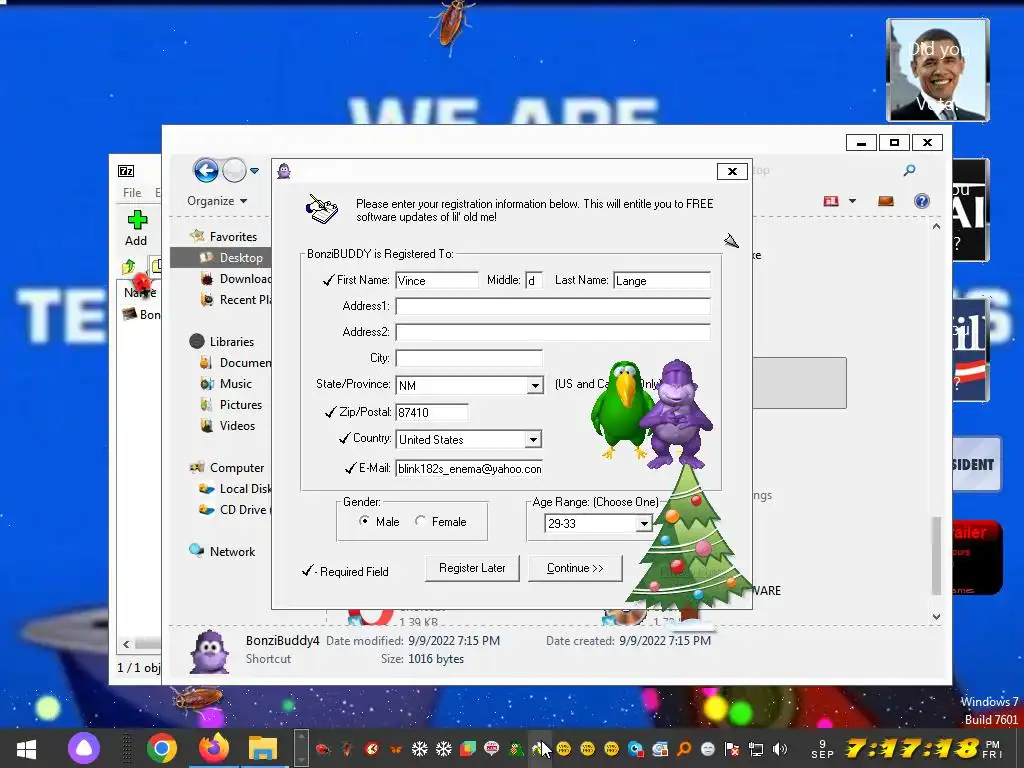Image resolution: width=1024 pixels, height=768 pixels.
Task: Click the volume speaker tray icon
Action: (x=780, y=749)
